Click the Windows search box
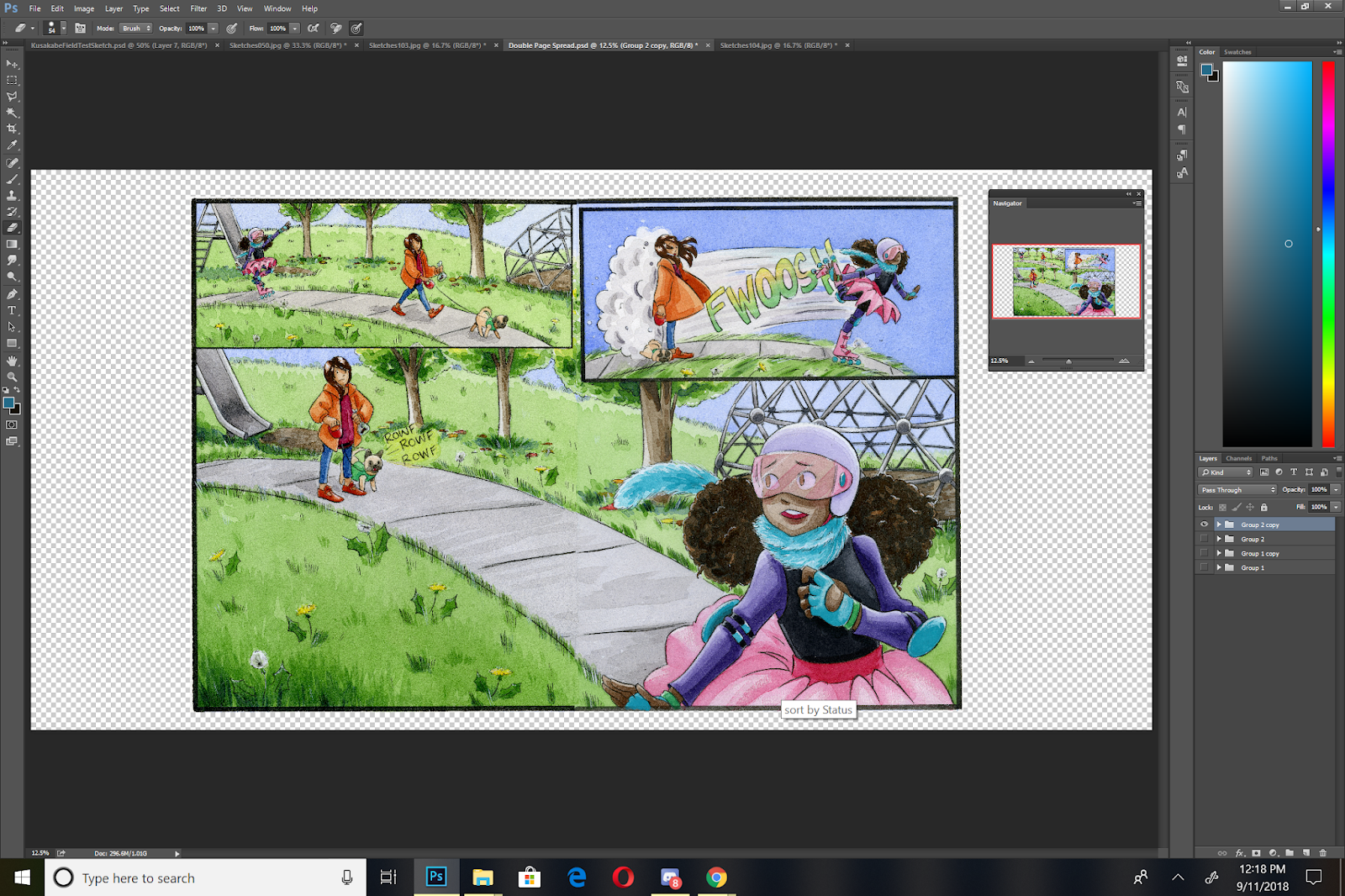1345x896 pixels. pos(206,878)
